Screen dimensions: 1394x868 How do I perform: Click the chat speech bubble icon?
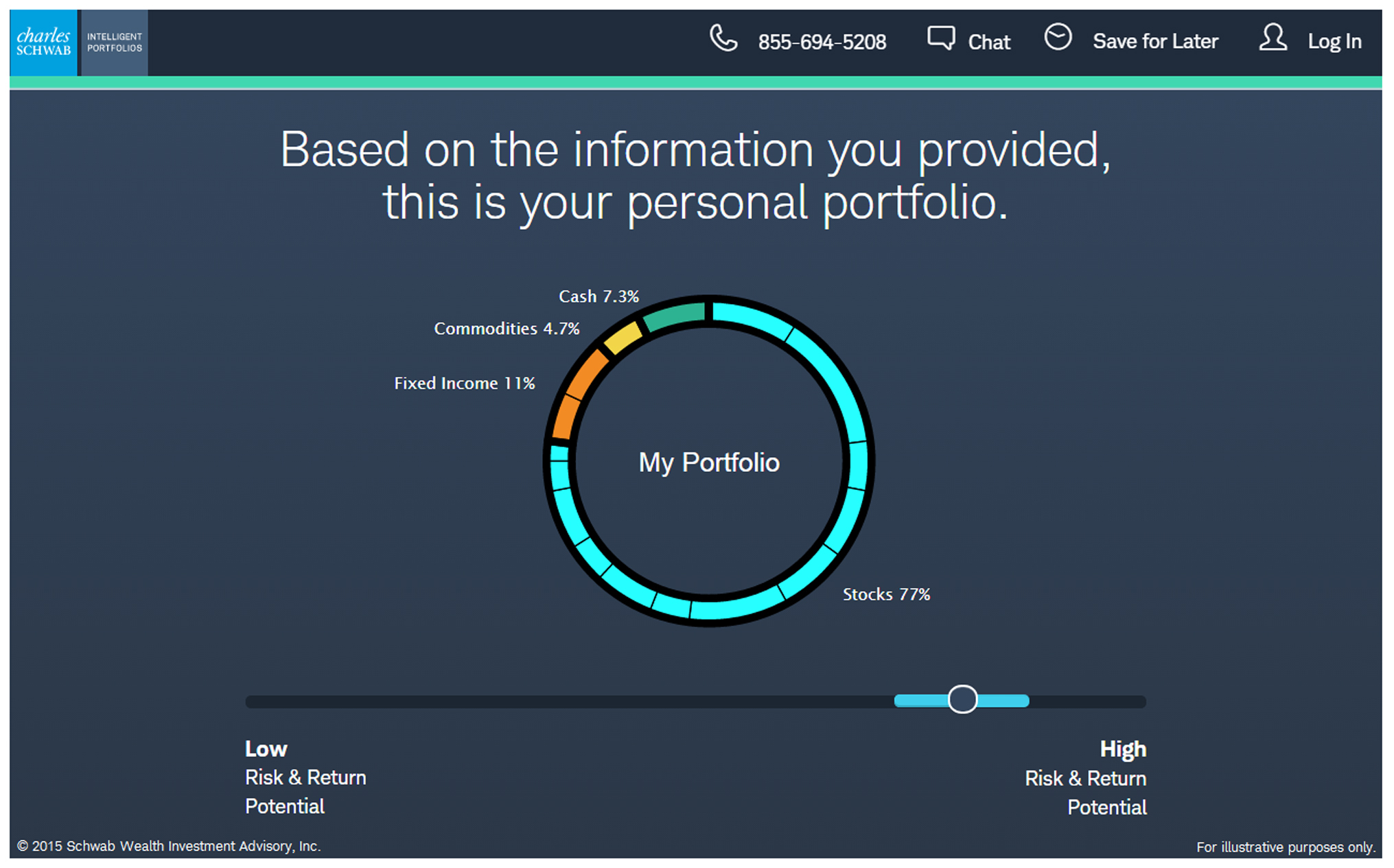pyautogui.click(x=940, y=38)
